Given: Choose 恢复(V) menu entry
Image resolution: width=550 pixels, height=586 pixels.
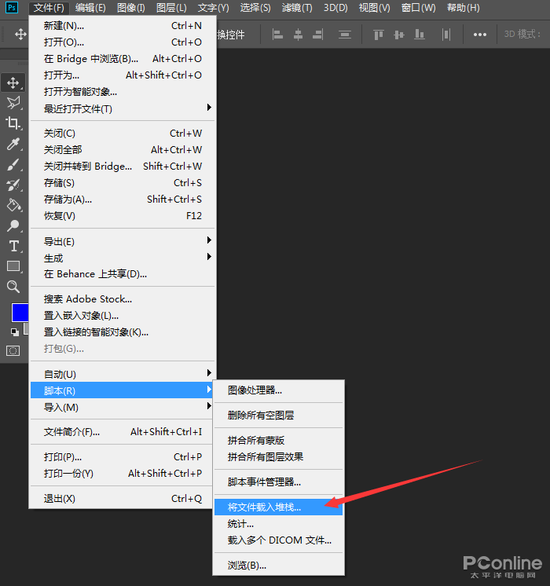Looking at the screenshot, I should 123,216.
